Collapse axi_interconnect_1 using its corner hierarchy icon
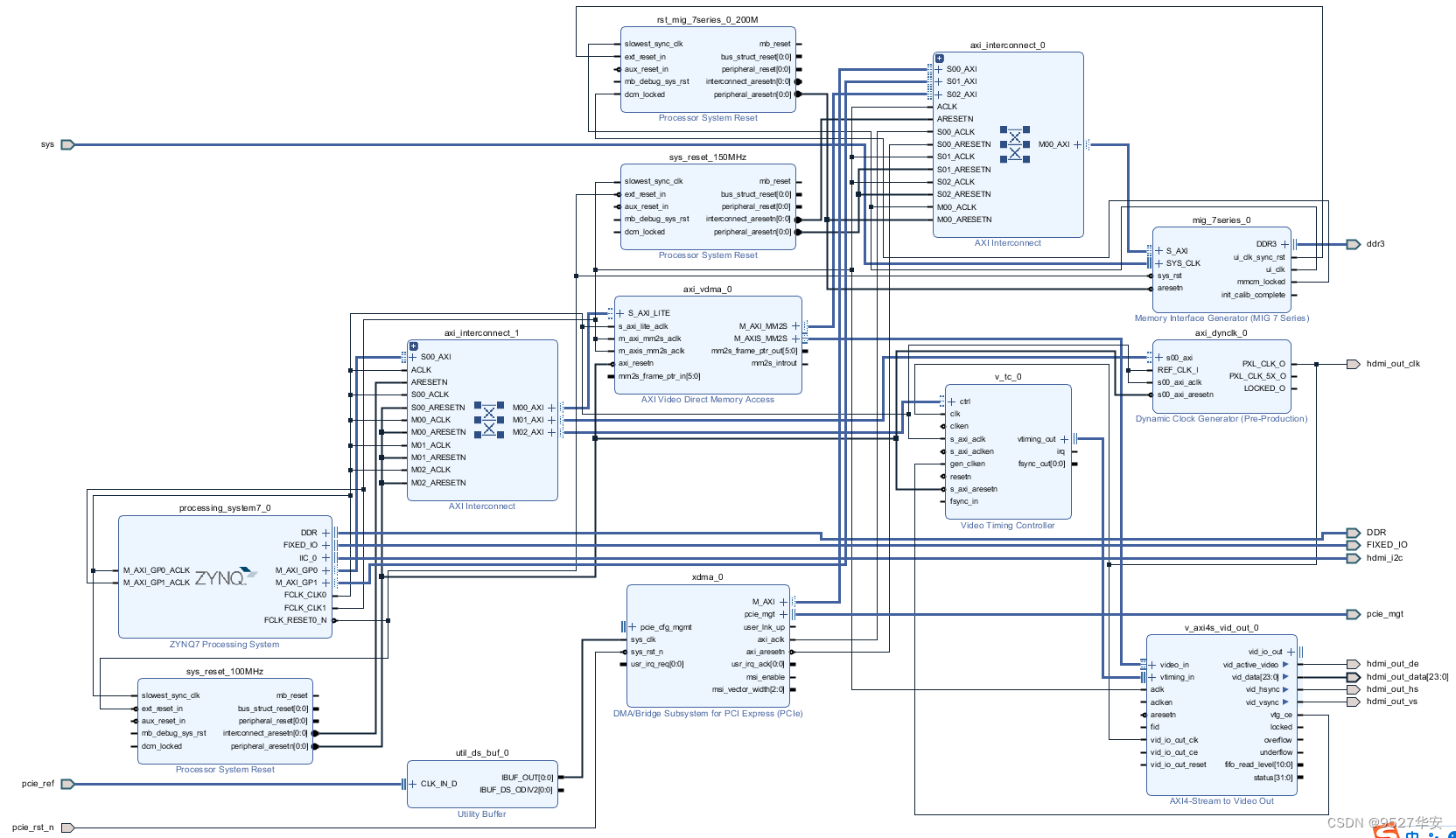This screenshot has height=838, width=1456. tap(414, 346)
